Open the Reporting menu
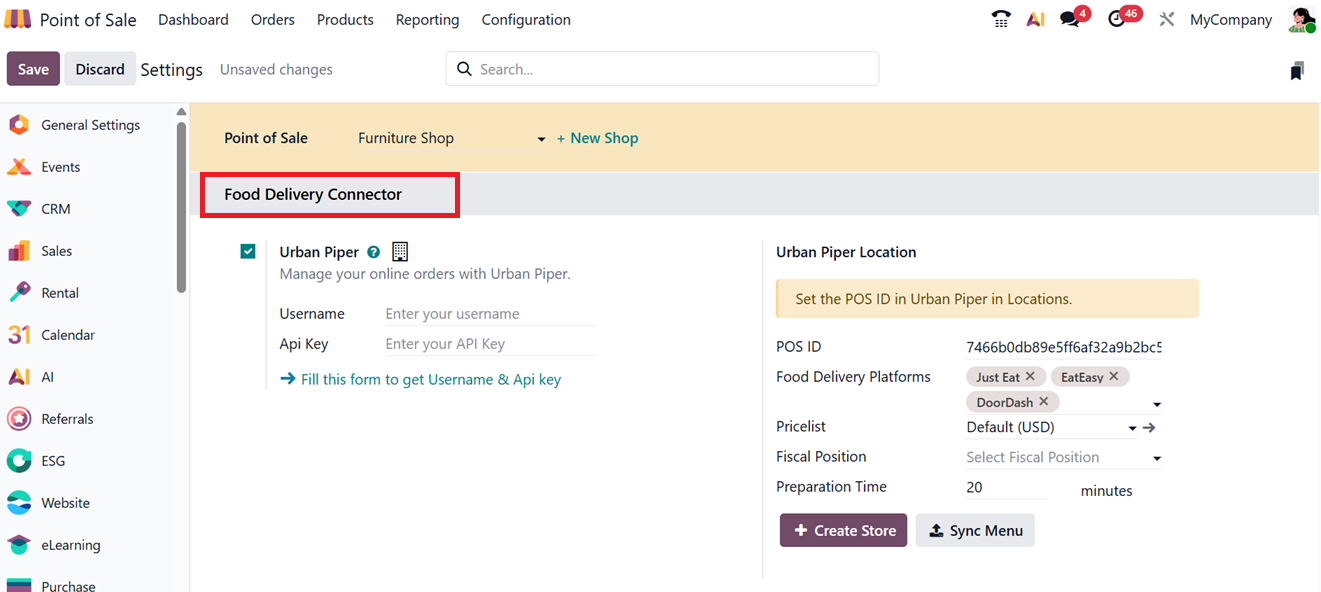This screenshot has height=592, width=1321. [427, 20]
